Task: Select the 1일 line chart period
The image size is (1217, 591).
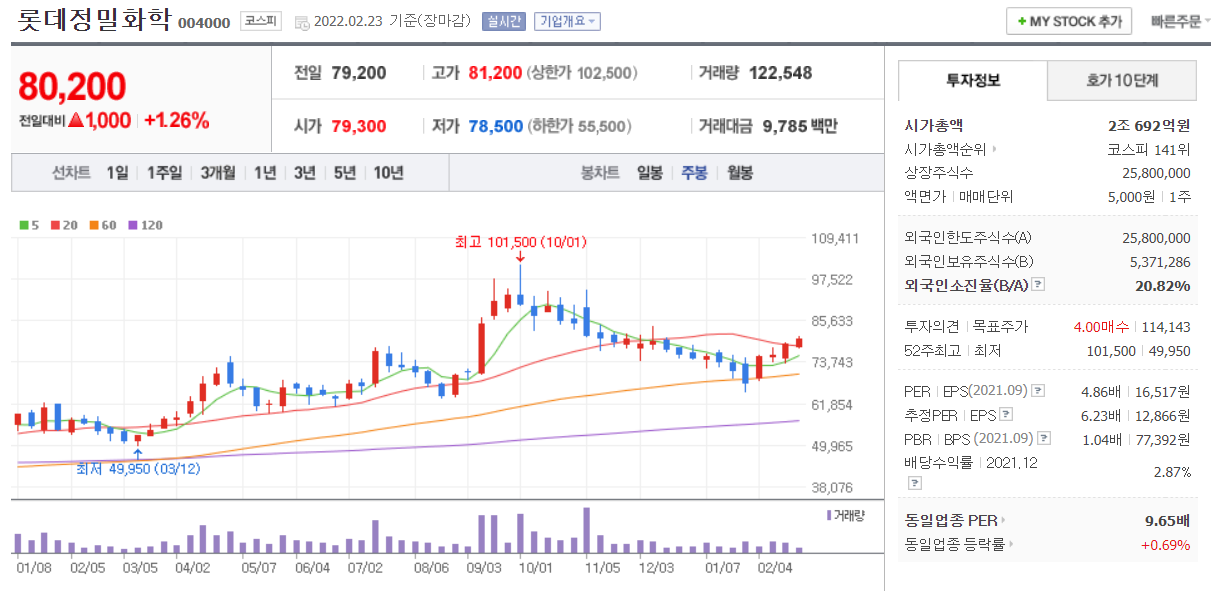Action: tap(117, 173)
